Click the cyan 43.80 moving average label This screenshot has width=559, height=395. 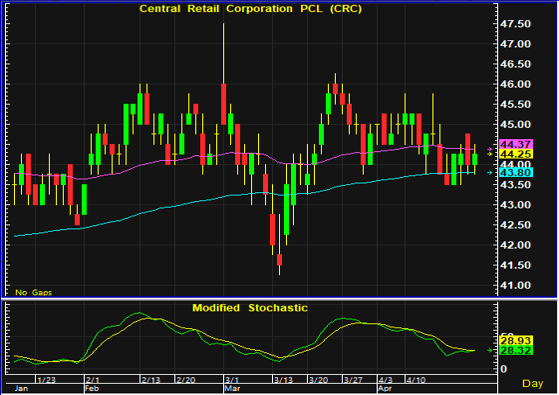pyautogui.click(x=516, y=173)
